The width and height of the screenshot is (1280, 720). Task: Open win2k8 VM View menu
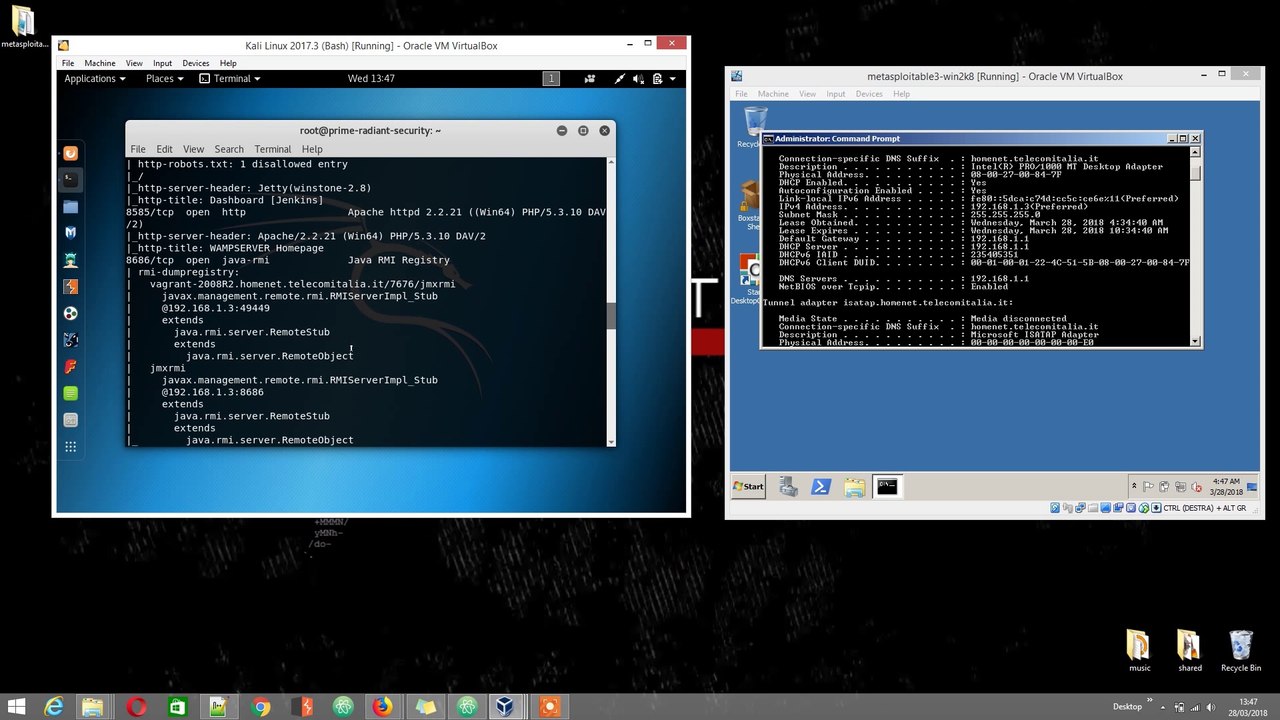807,94
